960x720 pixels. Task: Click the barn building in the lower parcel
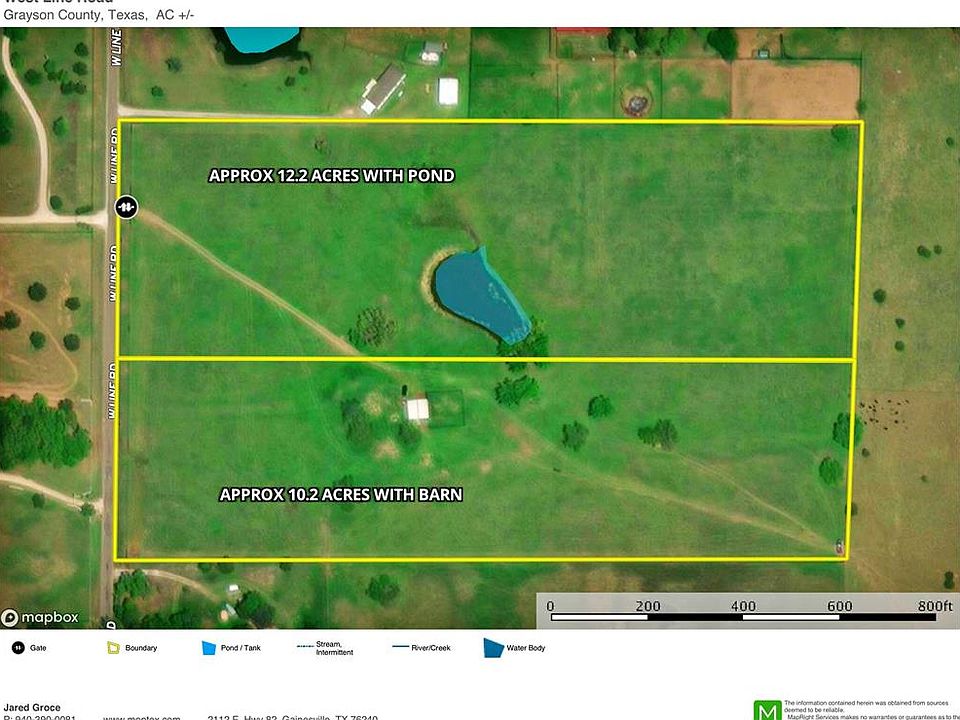point(418,408)
